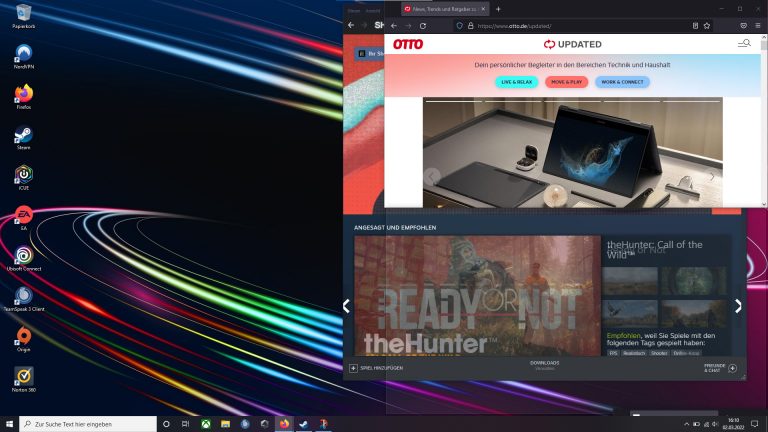Open the Firefox hamburger application menu
This screenshot has width=768, height=432.
click(758, 25)
